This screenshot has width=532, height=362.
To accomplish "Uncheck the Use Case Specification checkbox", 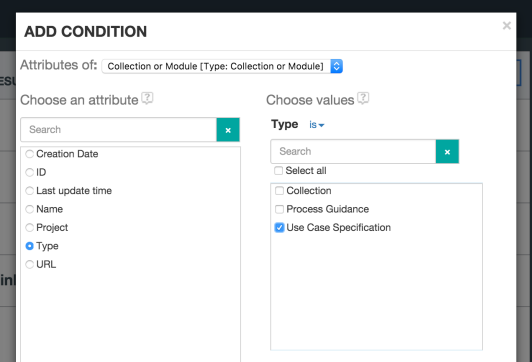I will [x=279, y=227].
